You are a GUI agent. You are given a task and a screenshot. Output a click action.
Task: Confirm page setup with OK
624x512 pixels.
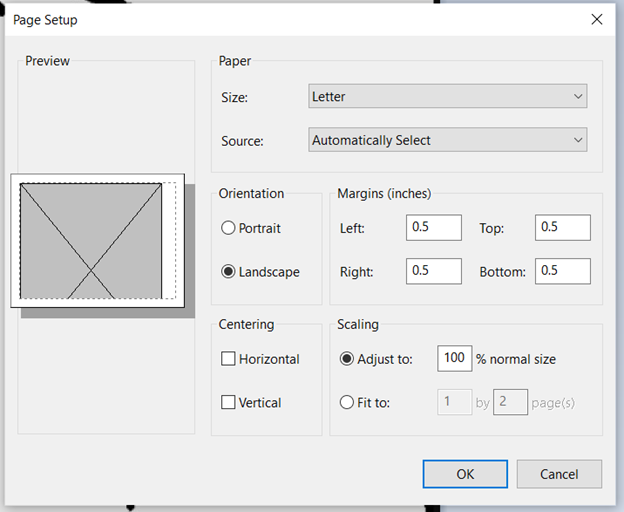click(465, 474)
